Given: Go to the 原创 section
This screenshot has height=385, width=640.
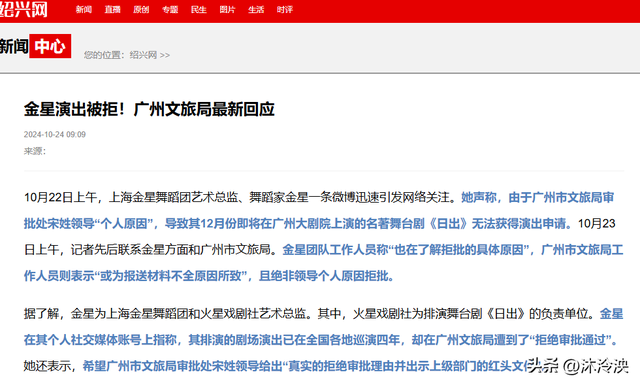Looking at the screenshot, I should (x=141, y=9).
